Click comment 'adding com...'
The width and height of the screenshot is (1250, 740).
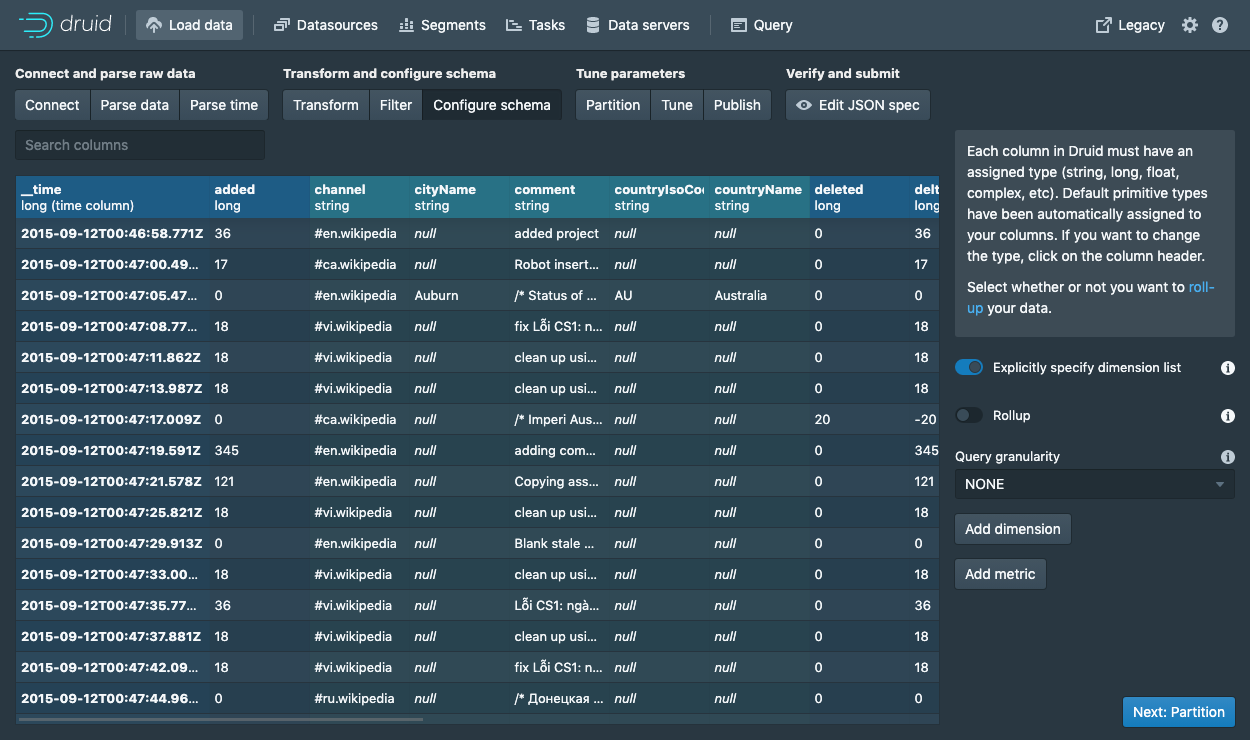[x=560, y=451]
